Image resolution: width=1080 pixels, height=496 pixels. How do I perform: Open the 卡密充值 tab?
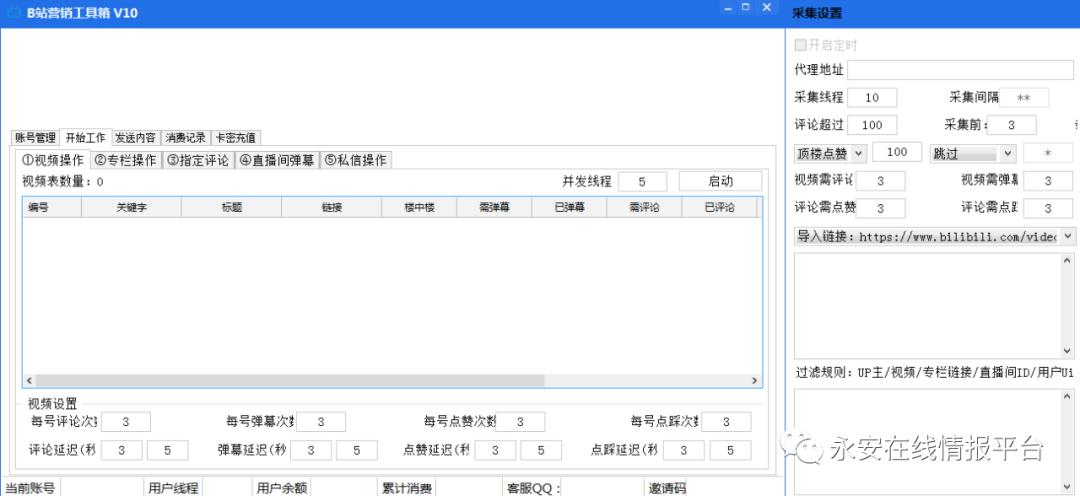pyautogui.click(x=235, y=138)
